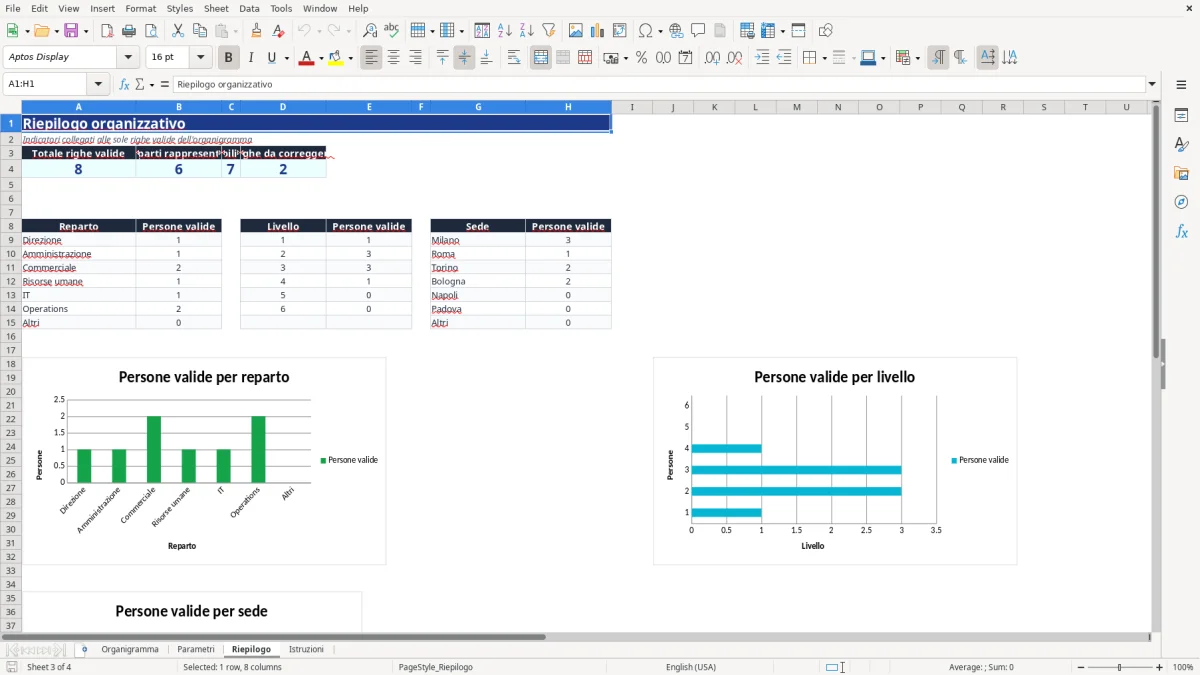Click the English (USA) language status
Screen dimensions: 1200x675
coord(691,667)
